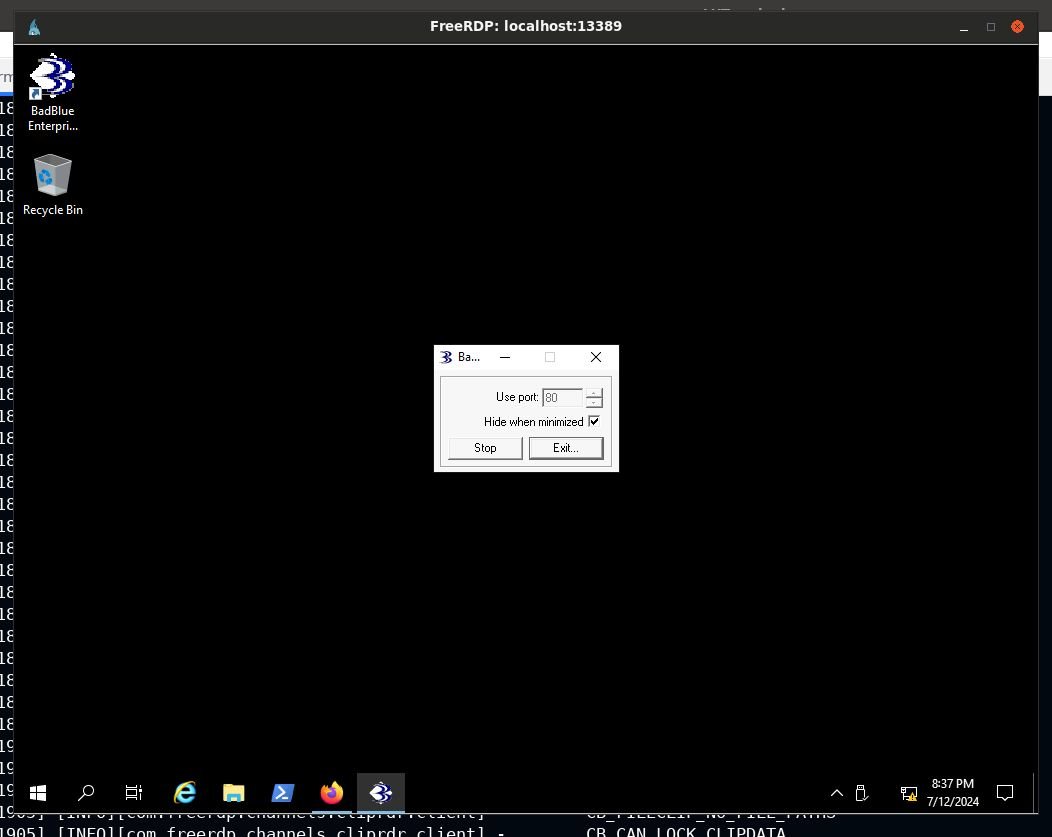Uncheck Hide when minimized

coord(594,421)
